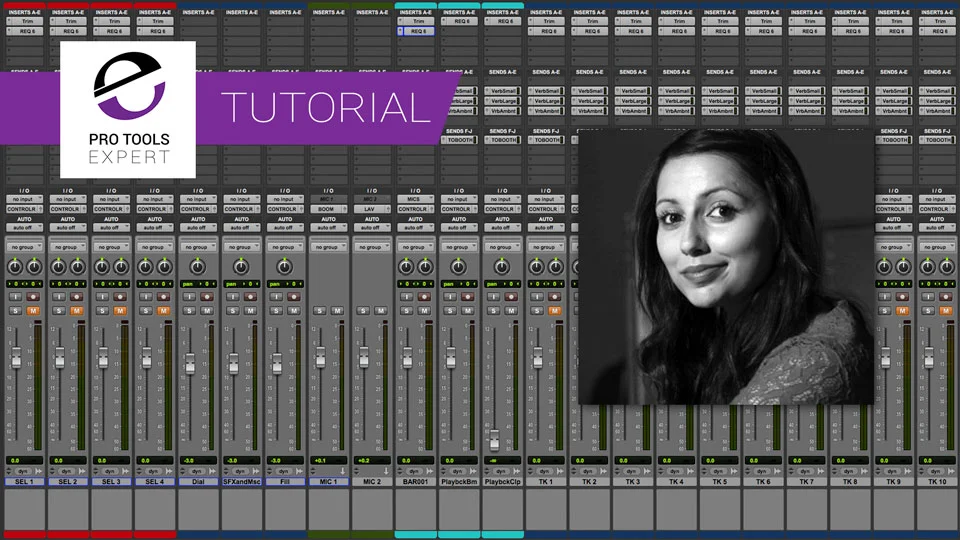The width and height of the screenshot is (960, 540).
Task: Open the no group selector on SEL 3
Action: pyautogui.click(x=111, y=247)
